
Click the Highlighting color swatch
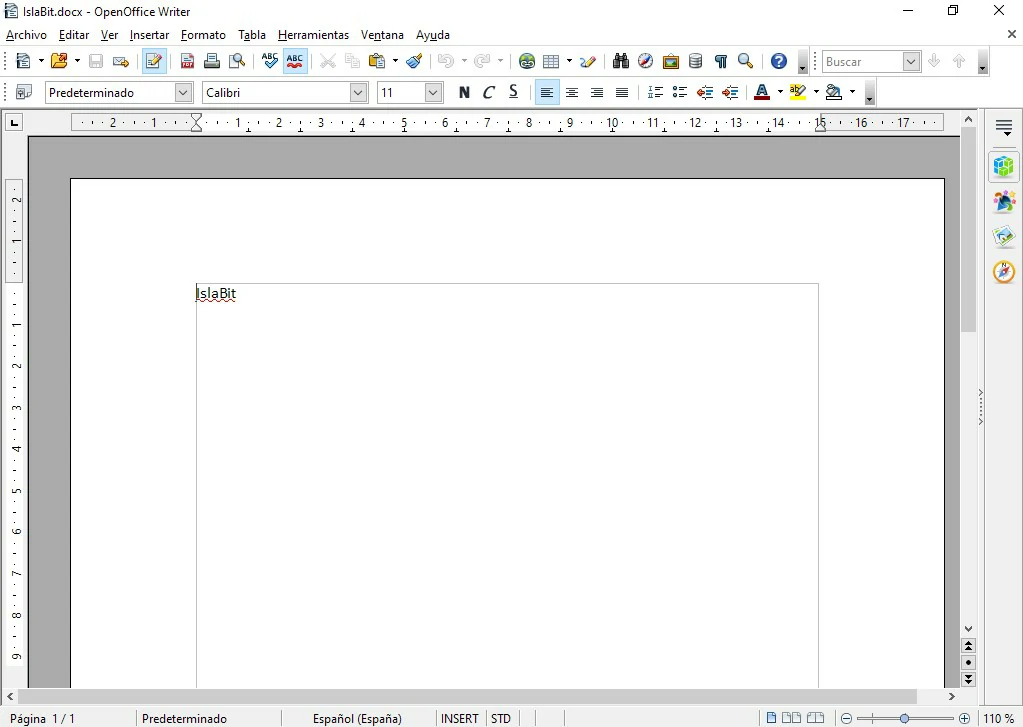[797, 92]
